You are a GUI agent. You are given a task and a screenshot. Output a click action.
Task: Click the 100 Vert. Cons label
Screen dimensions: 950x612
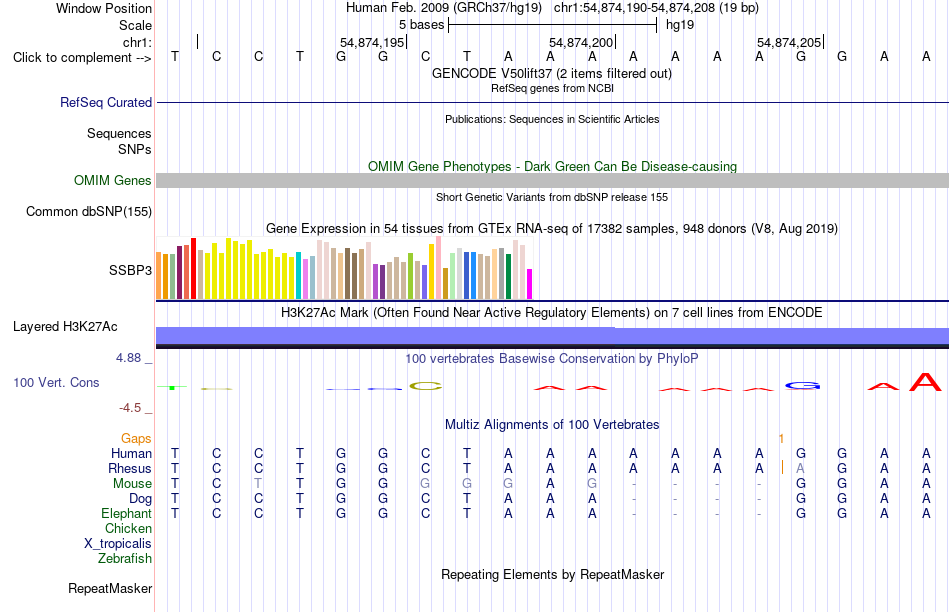point(56,382)
